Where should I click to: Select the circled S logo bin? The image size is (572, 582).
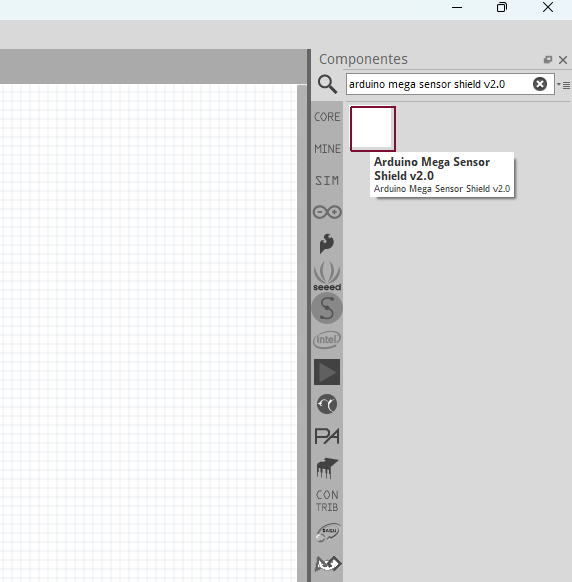click(x=327, y=308)
